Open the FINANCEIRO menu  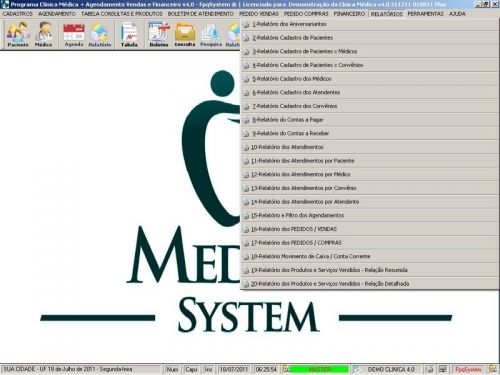coord(349,14)
